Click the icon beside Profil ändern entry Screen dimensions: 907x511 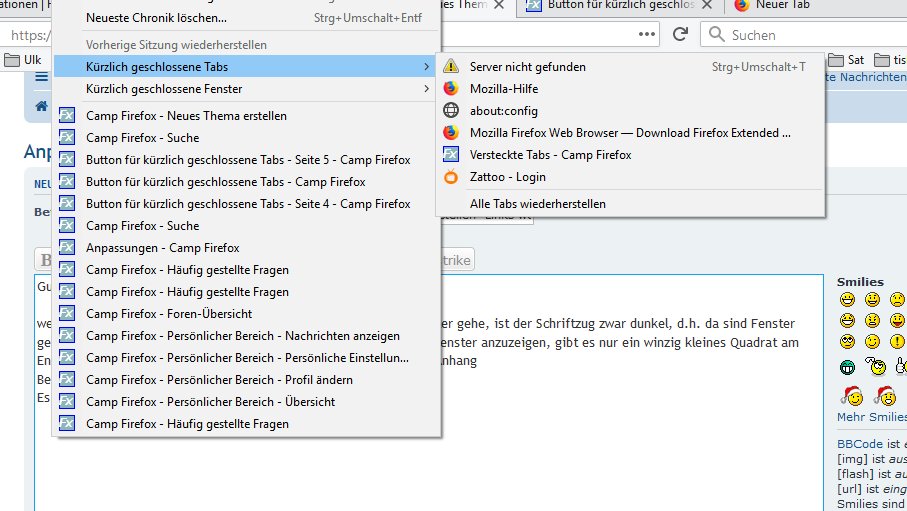point(67,380)
